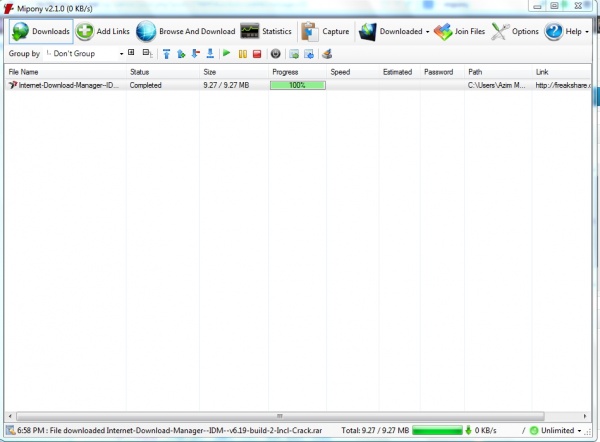Open the Unlimited speed limit dropdown
600x442 pixels.
click(x=556, y=431)
